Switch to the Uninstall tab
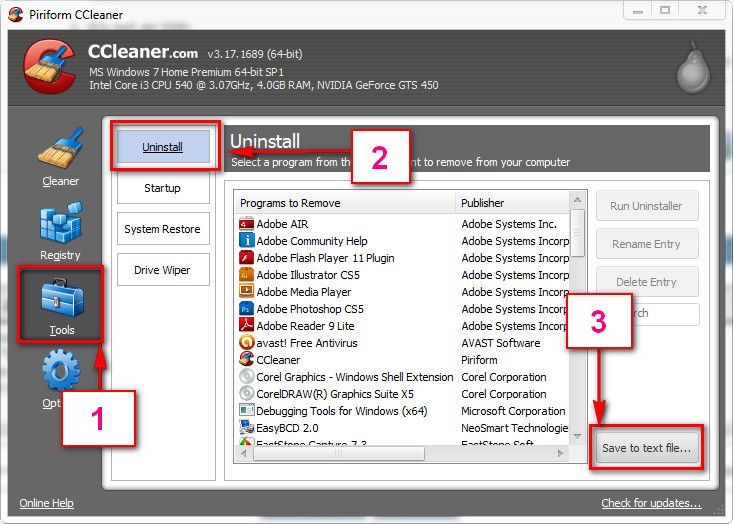733x524 pixels. point(163,147)
